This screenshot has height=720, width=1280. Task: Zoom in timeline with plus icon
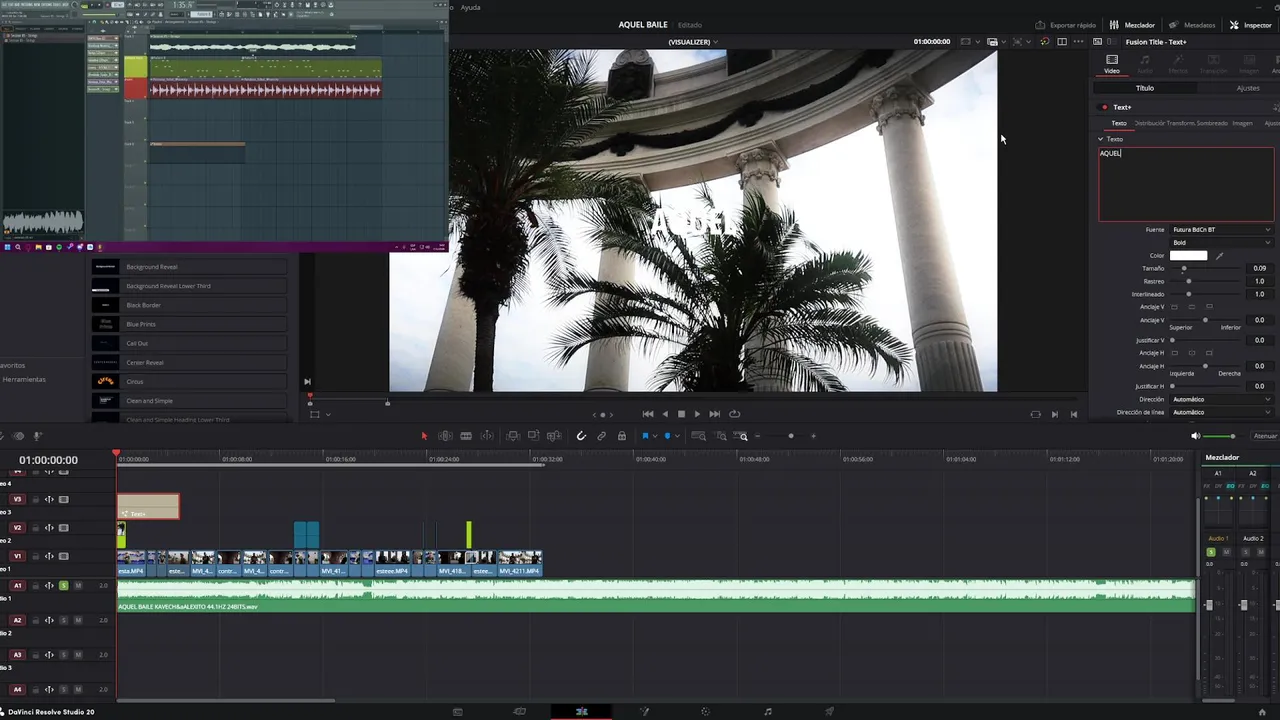pos(813,436)
